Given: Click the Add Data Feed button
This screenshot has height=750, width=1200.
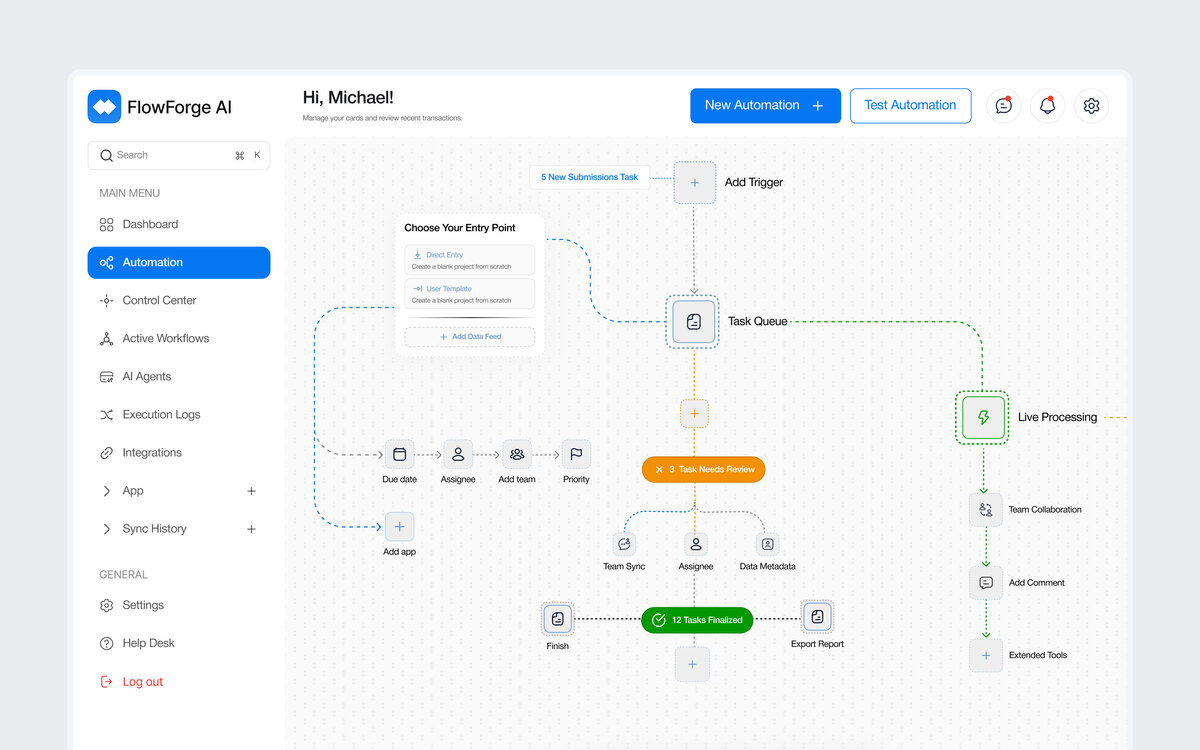Looking at the screenshot, I should (x=470, y=337).
